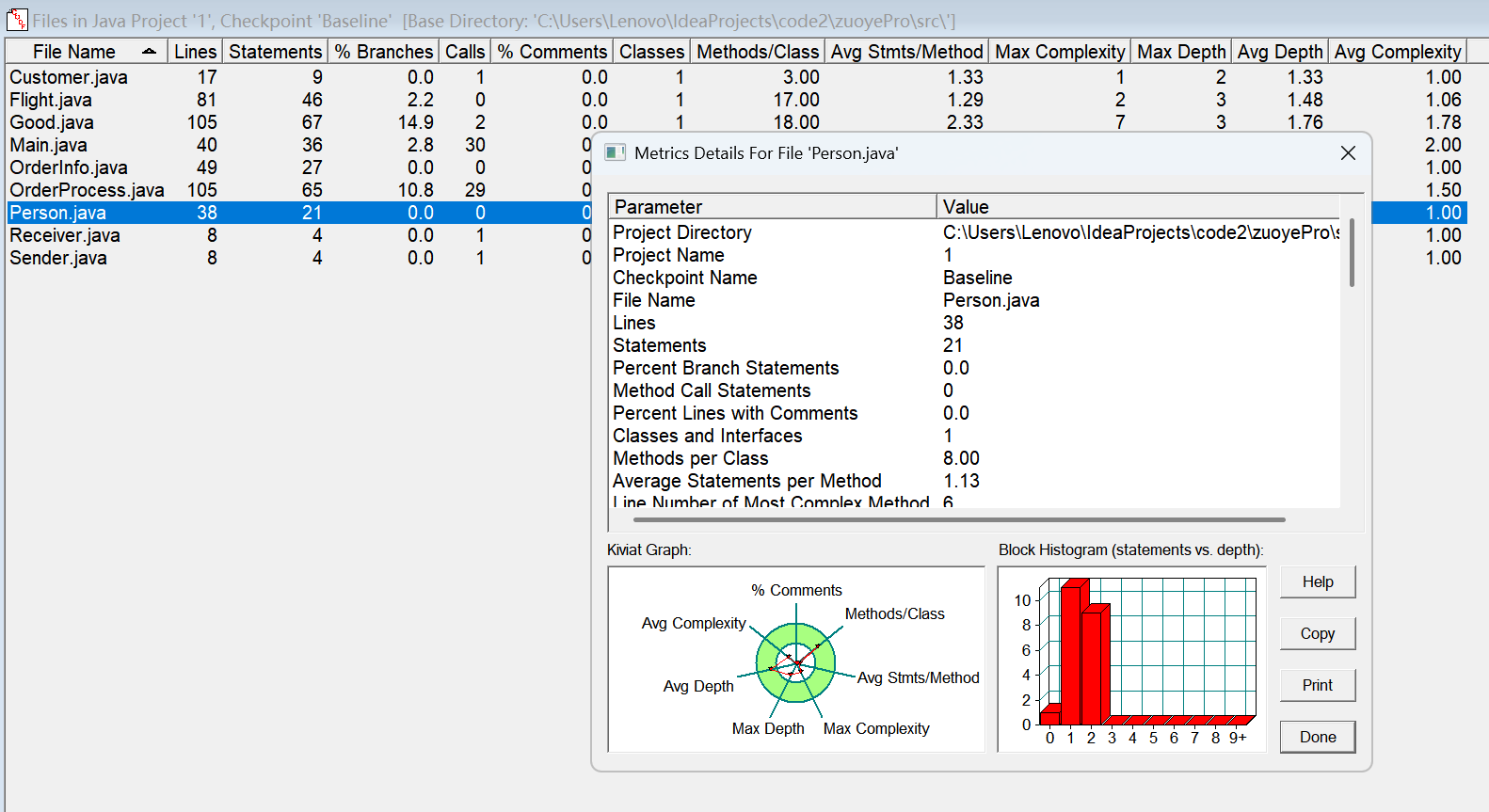The height and width of the screenshot is (812, 1489).
Task: Click the Block Histogram chart
Action: [1131, 659]
